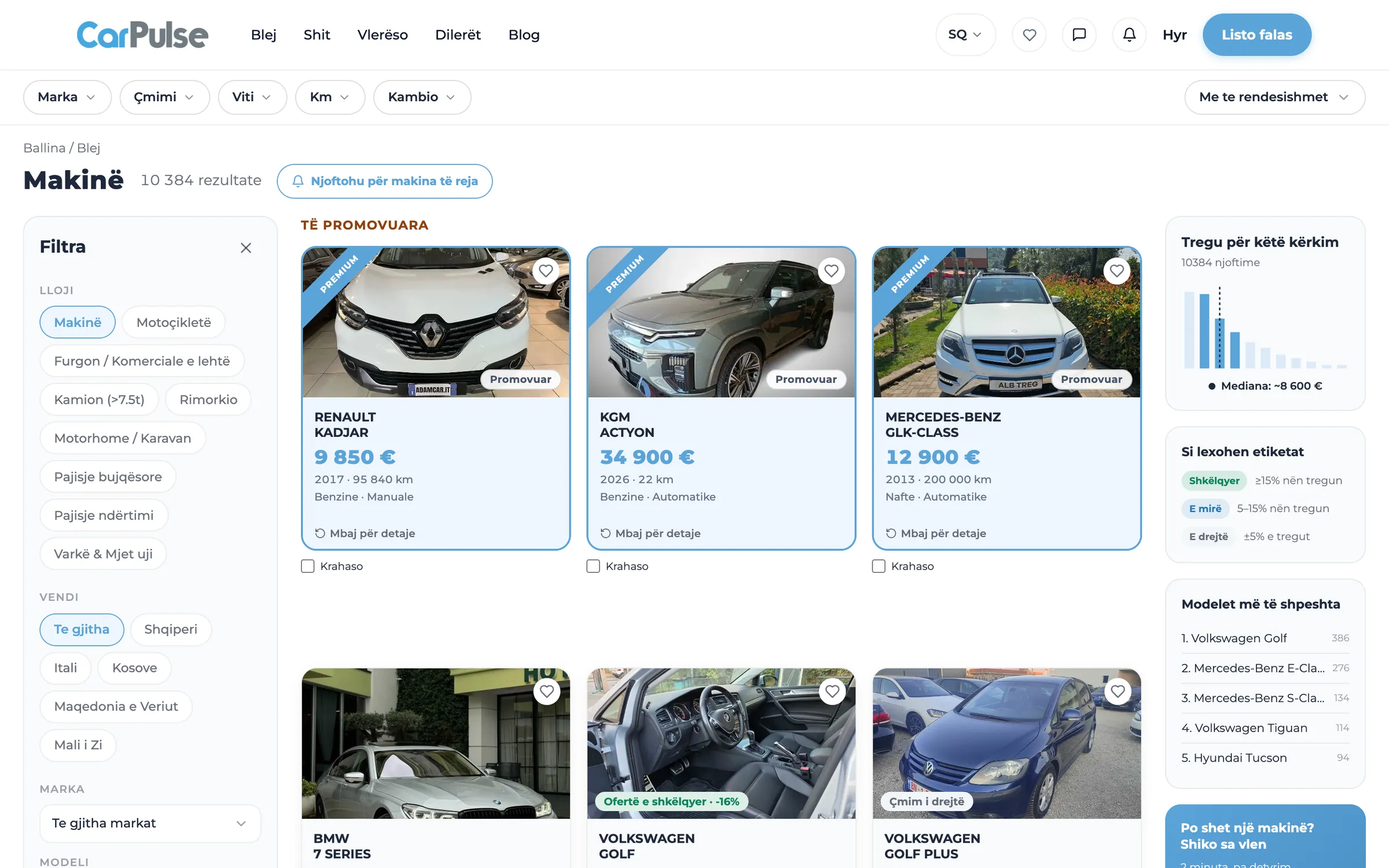Viewport: 1389px width, 868px height.
Task: Click flip icon on KGM Actyon card
Action: (x=605, y=533)
